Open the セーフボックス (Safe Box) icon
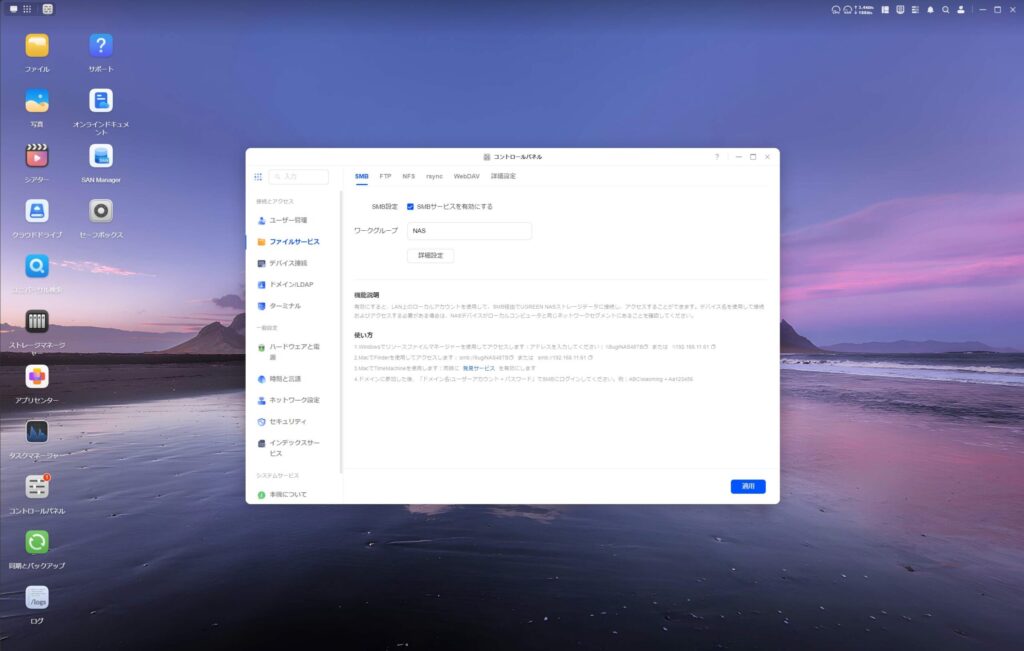 coord(100,211)
